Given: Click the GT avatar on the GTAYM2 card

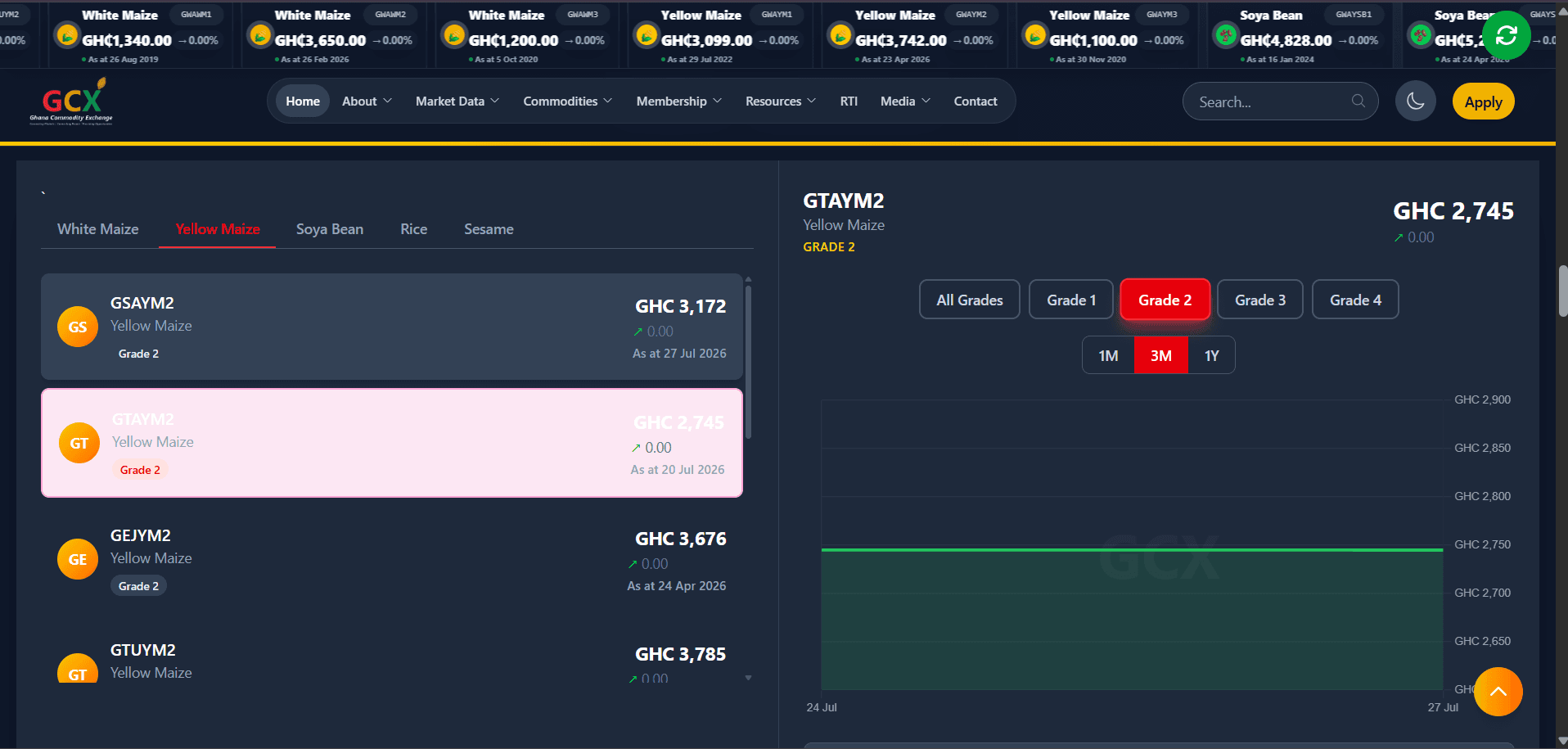Looking at the screenshot, I should 79,443.
